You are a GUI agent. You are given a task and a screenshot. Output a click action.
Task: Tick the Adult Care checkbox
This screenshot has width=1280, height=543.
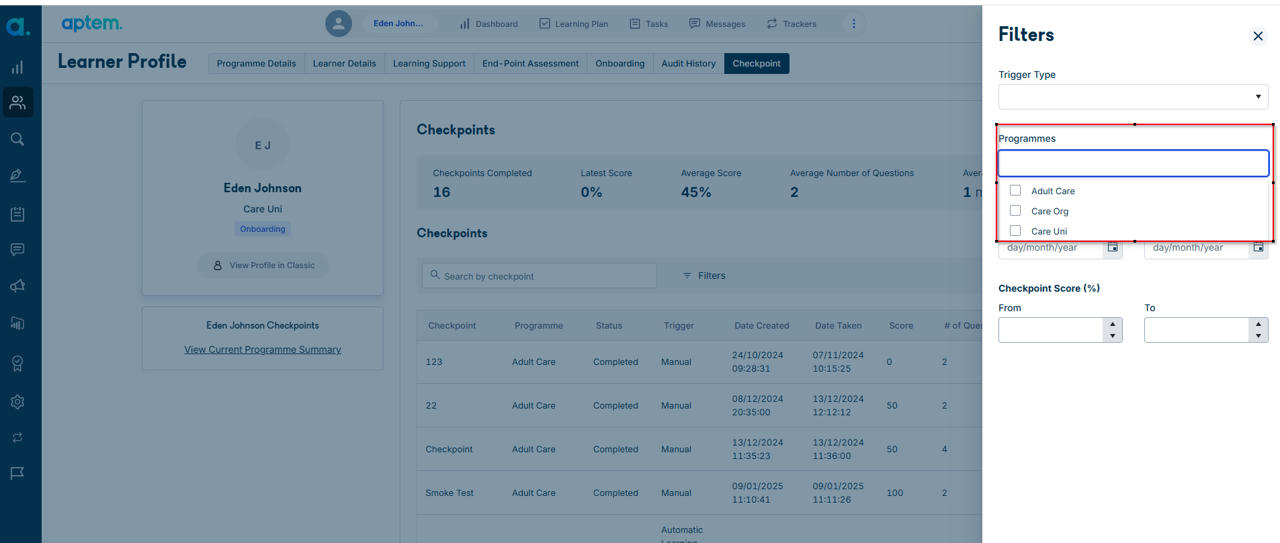[1015, 190]
